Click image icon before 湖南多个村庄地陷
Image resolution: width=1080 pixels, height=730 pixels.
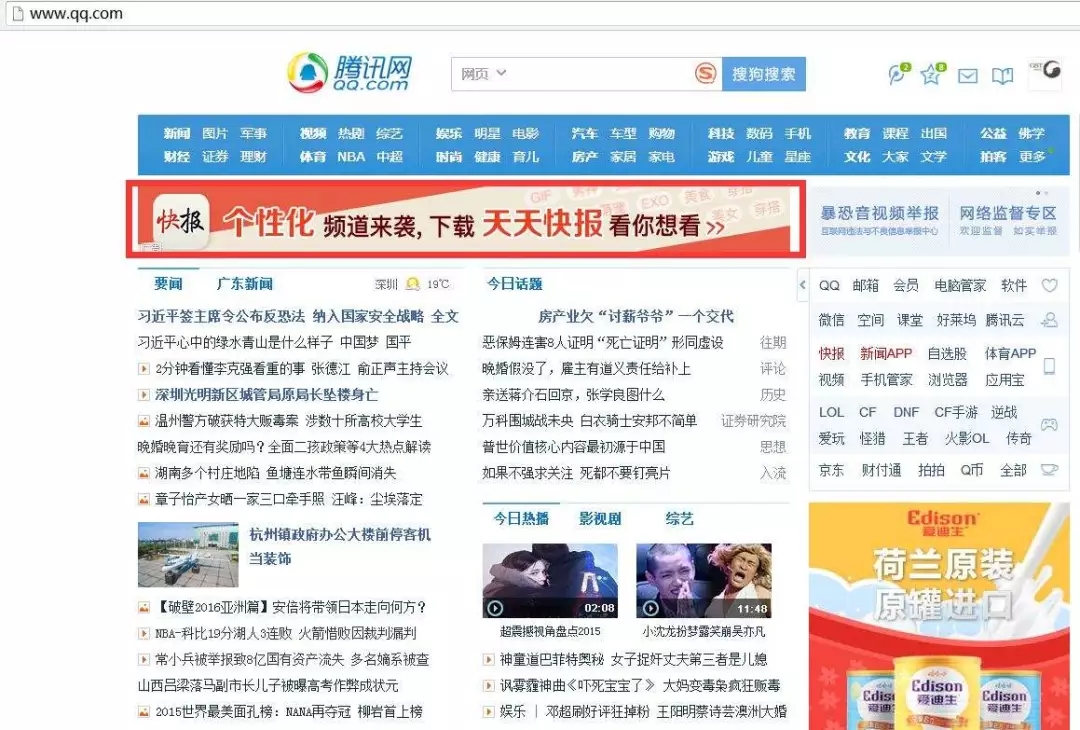(143, 473)
